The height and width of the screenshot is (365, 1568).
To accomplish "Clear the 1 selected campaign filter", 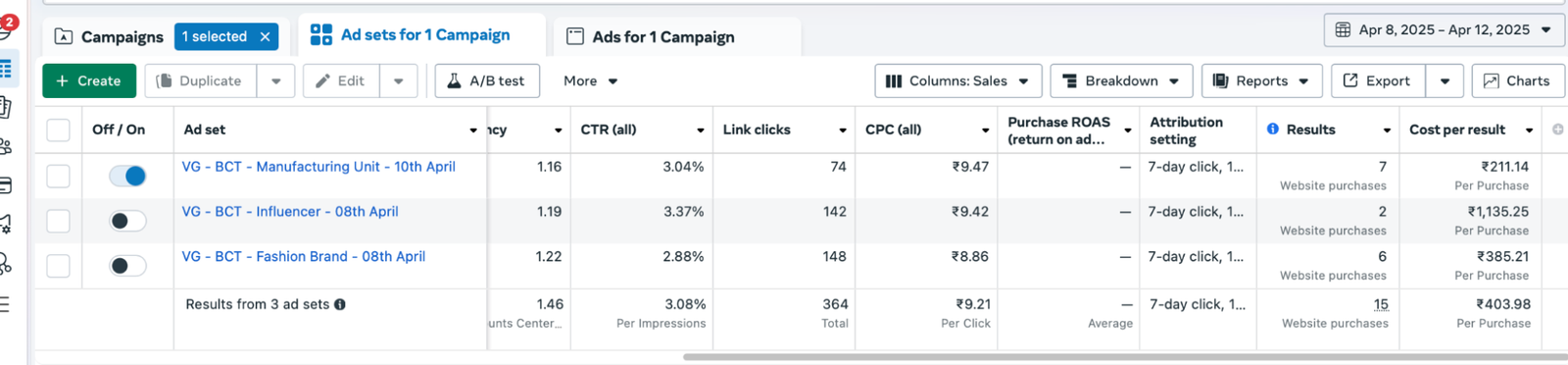I will 265,36.
